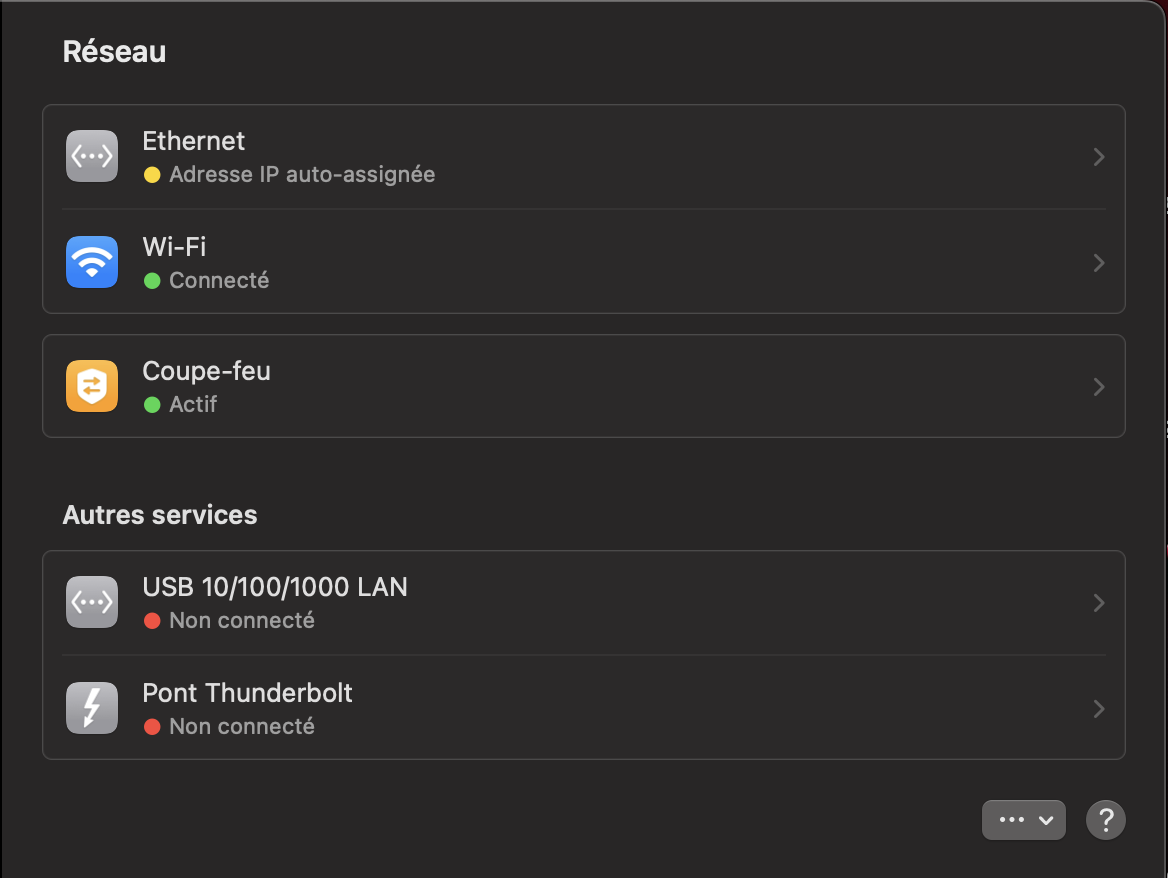Open help with the question mark button

pyautogui.click(x=1106, y=820)
